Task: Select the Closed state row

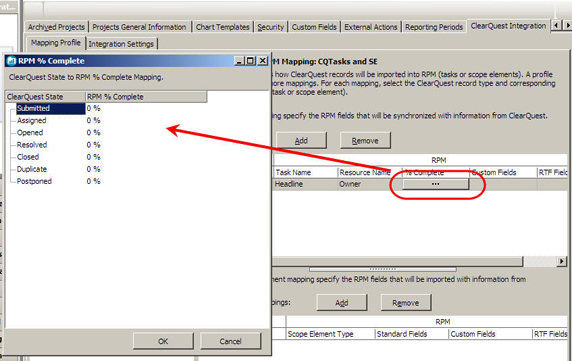Action: coord(28,157)
